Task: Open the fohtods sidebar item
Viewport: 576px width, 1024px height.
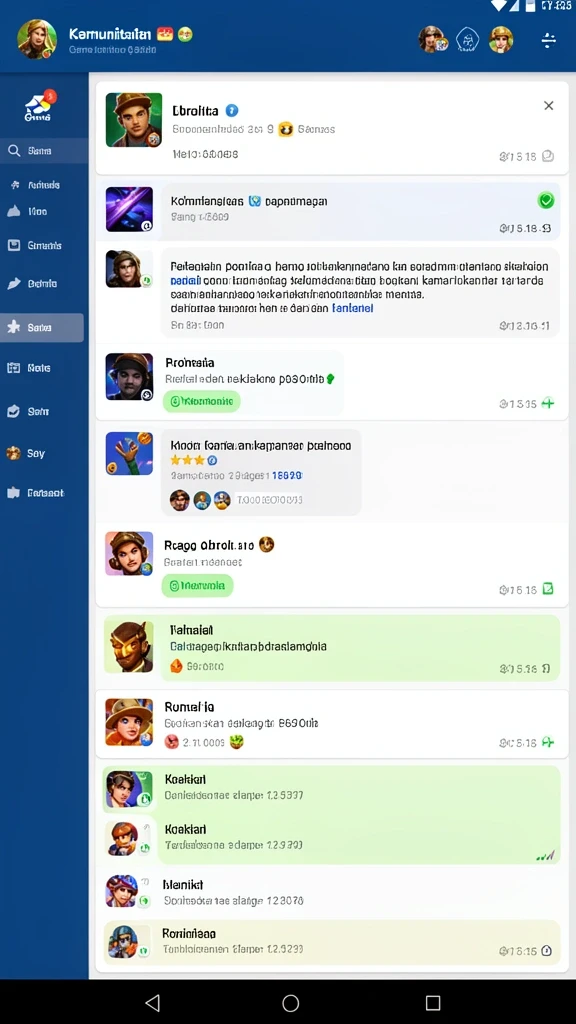Action: click(35, 185)
